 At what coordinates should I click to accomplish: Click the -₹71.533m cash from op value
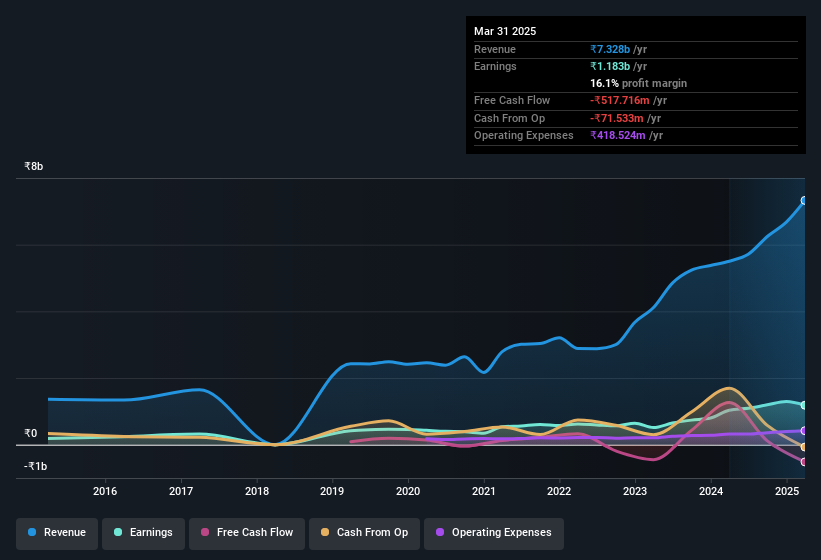pos(617,118)
